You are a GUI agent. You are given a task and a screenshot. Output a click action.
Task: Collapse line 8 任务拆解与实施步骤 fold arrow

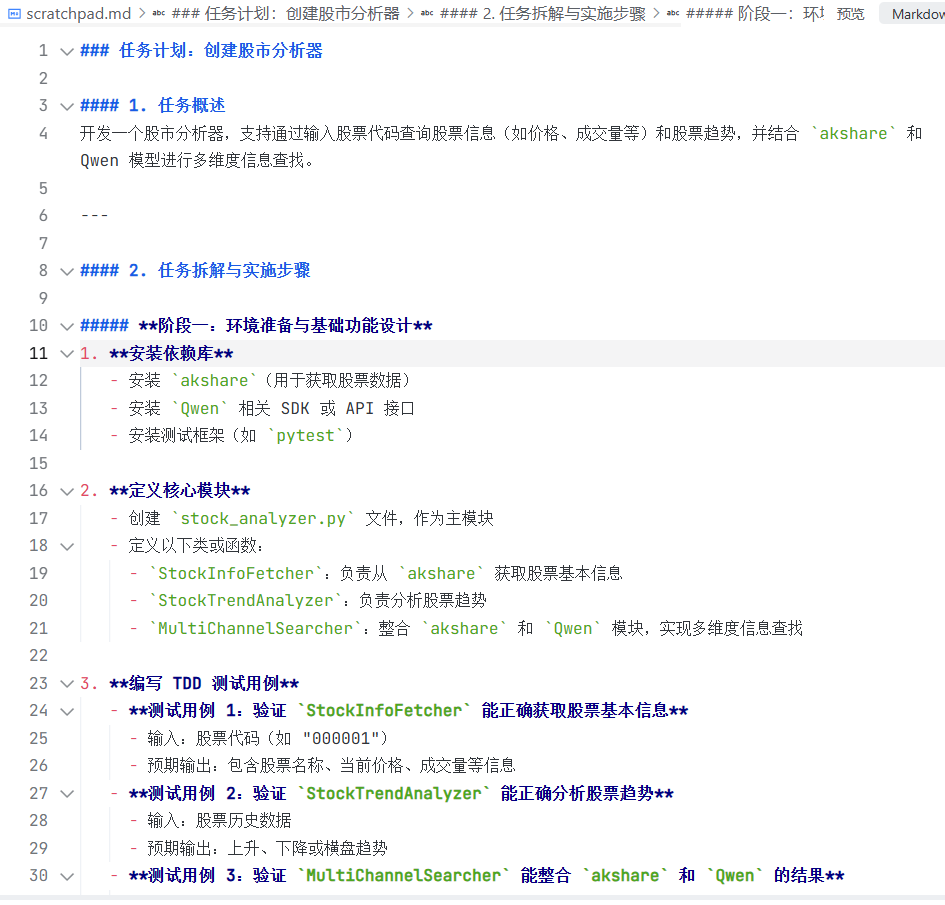pos(67,271)
